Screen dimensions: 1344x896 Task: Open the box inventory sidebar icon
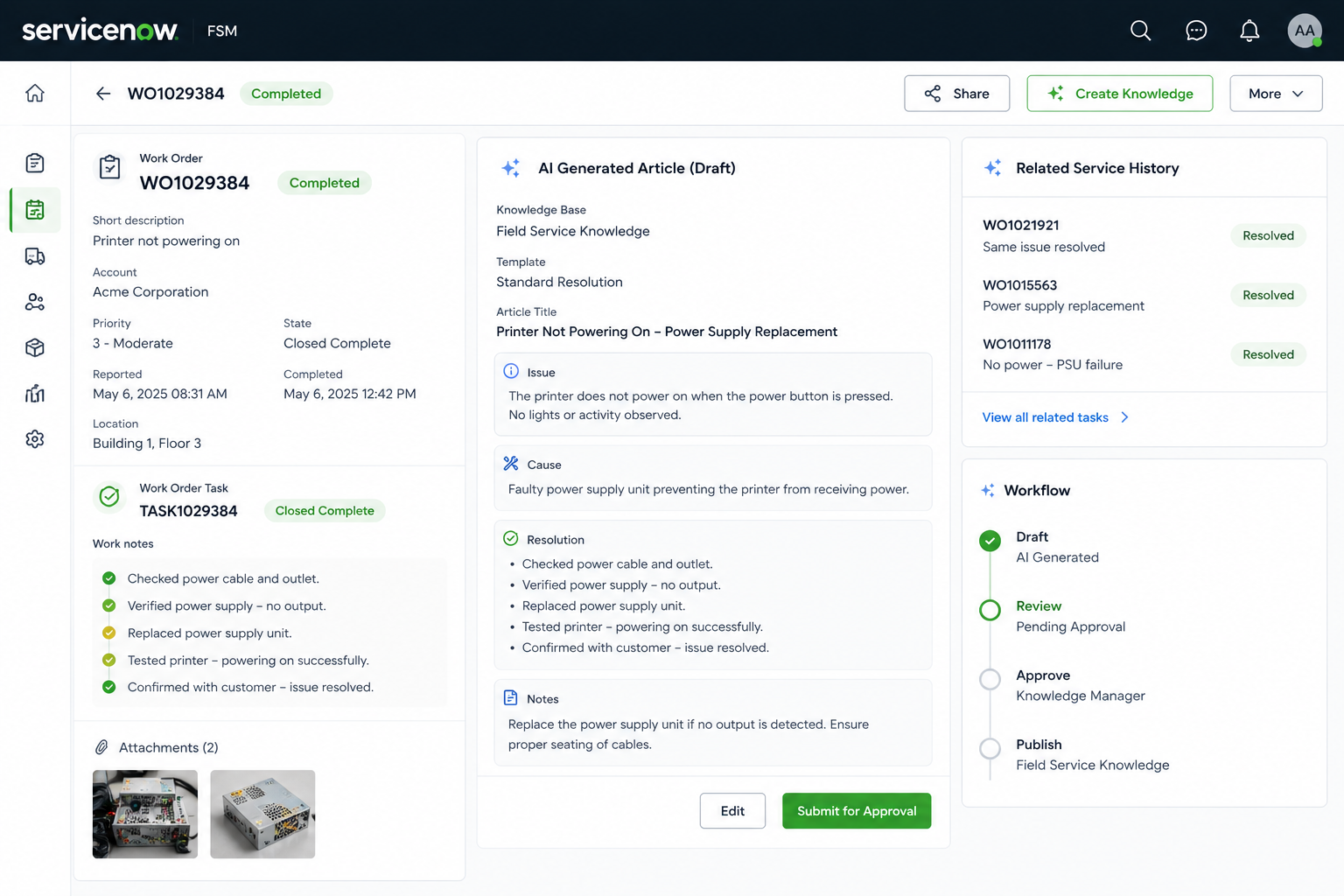[35, 347]
